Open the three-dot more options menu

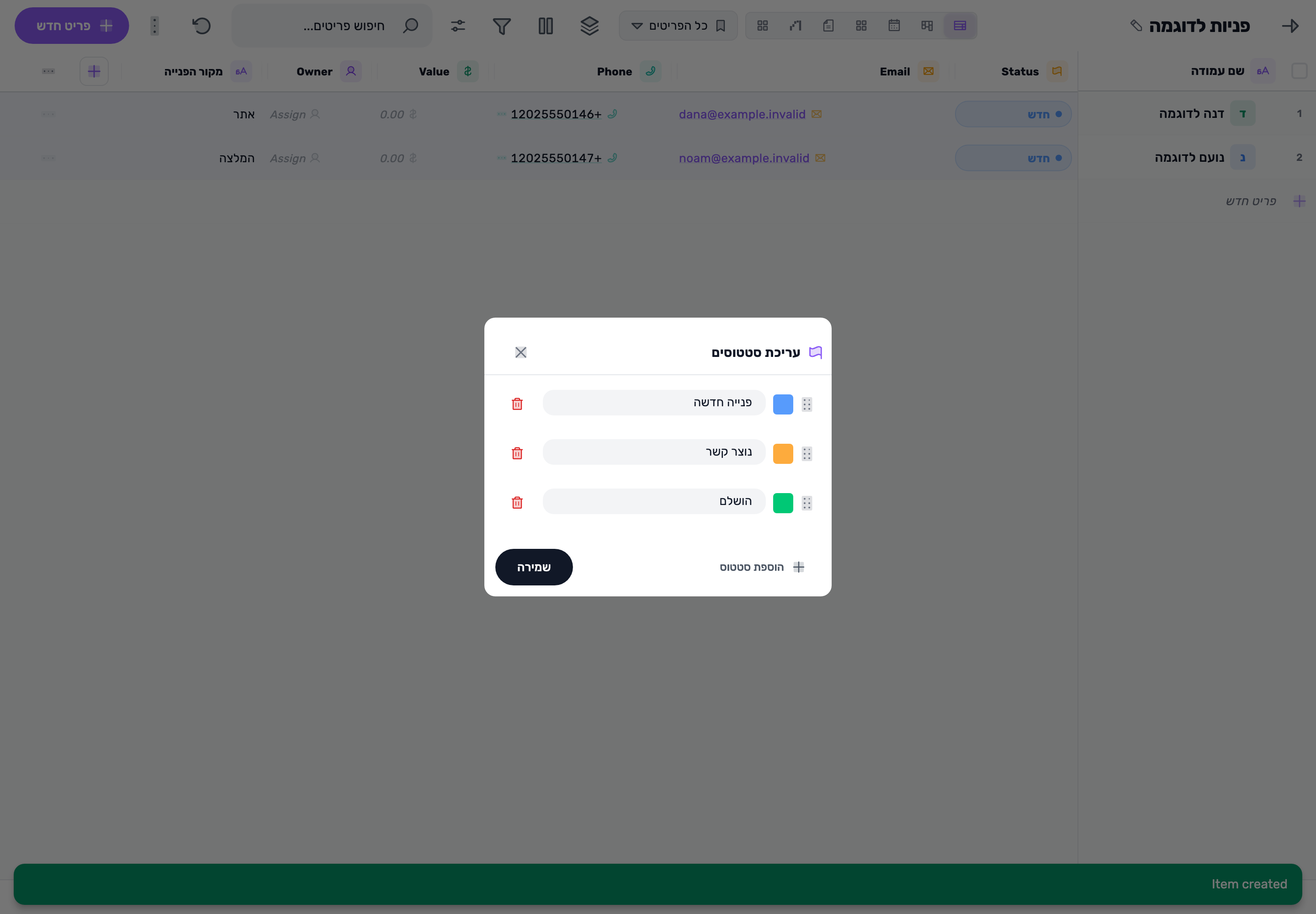pos(154,26)
